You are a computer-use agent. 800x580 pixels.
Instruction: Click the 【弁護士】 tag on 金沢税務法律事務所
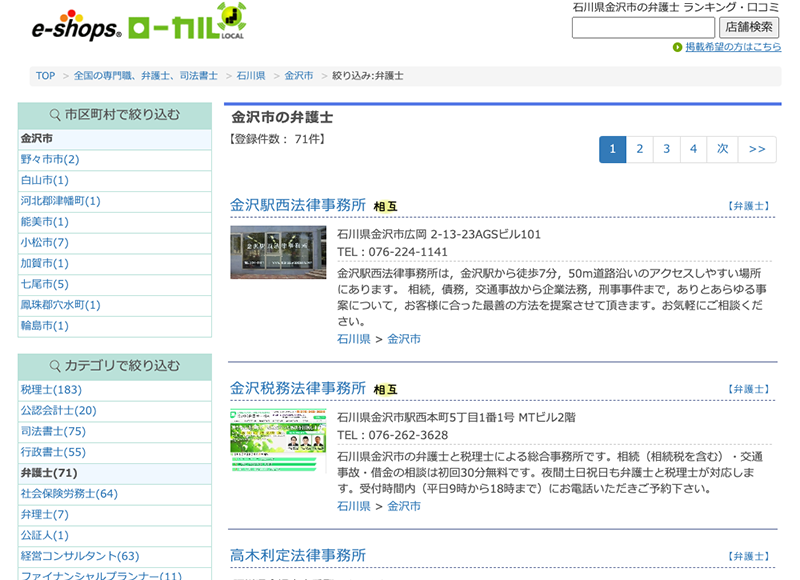click(x=748, y=390)
